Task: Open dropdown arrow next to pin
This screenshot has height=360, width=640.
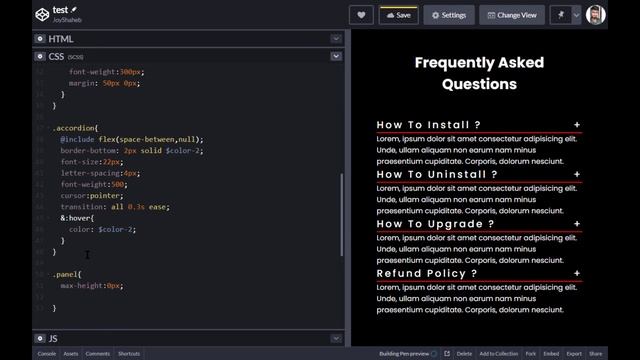Action: 576,15
